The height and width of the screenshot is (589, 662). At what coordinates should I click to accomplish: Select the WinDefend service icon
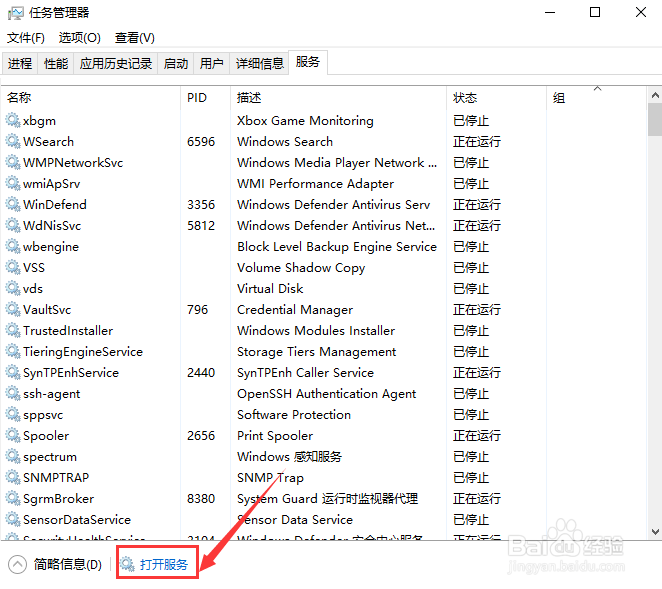pos(13,204)
